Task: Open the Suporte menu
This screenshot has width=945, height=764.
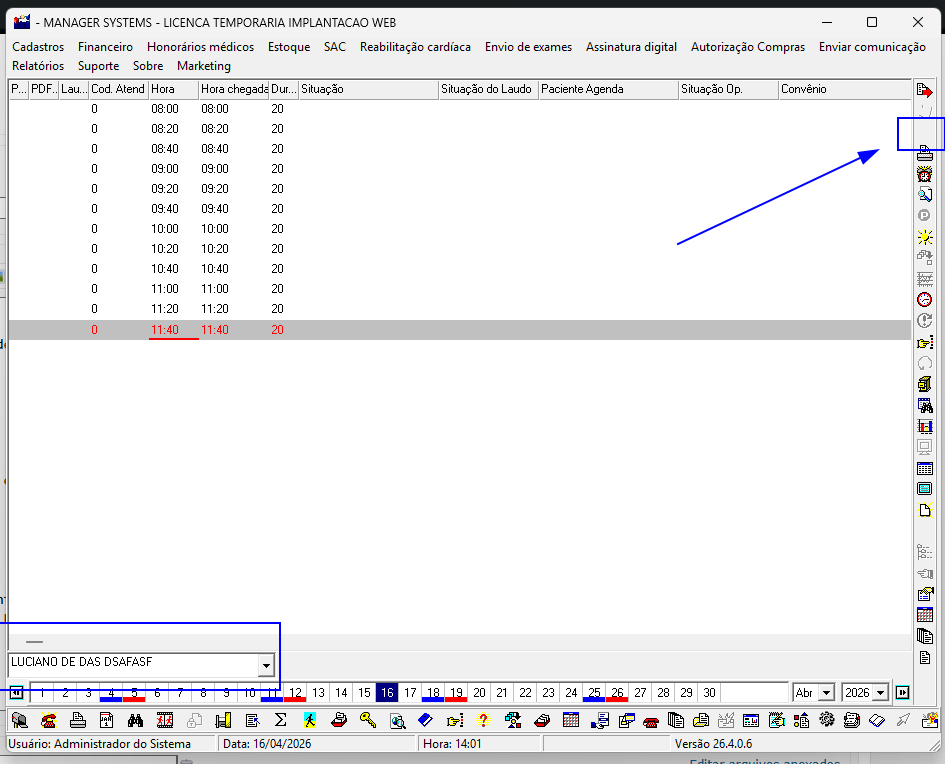Action: pyautogui.click(x=99, y=66)
